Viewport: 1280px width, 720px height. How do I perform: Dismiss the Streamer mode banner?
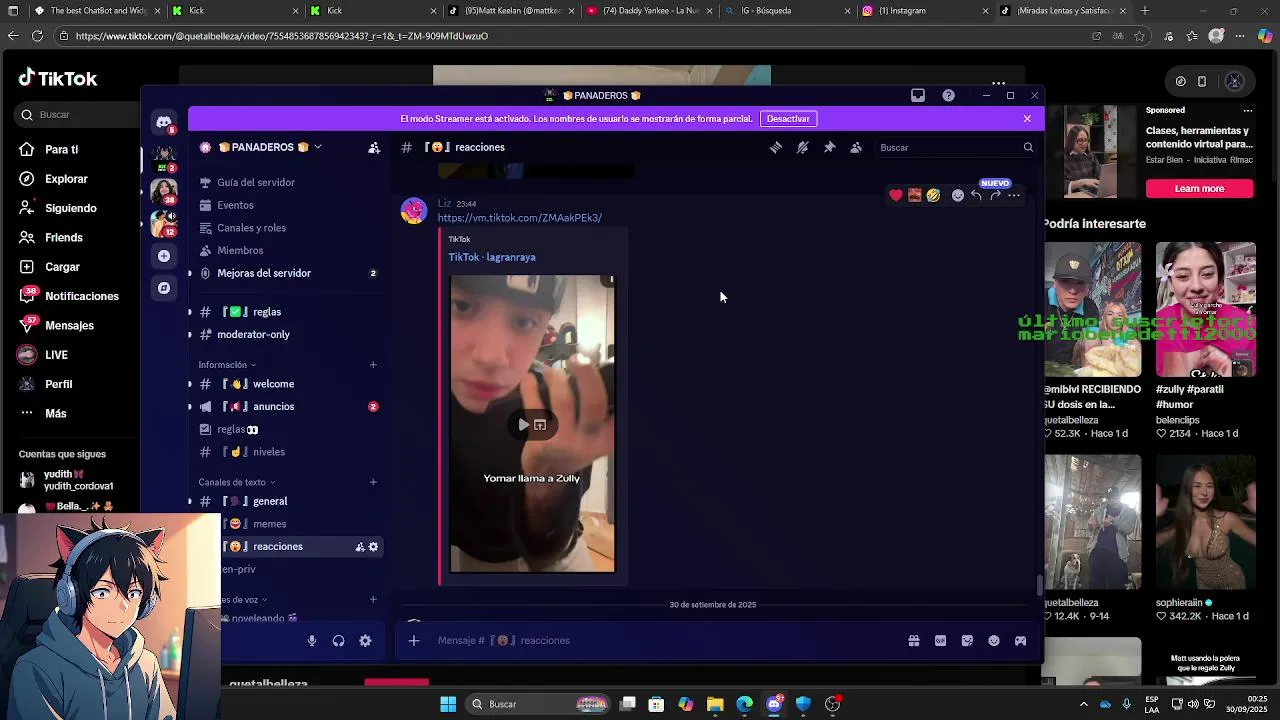[x=1027, y=119]
